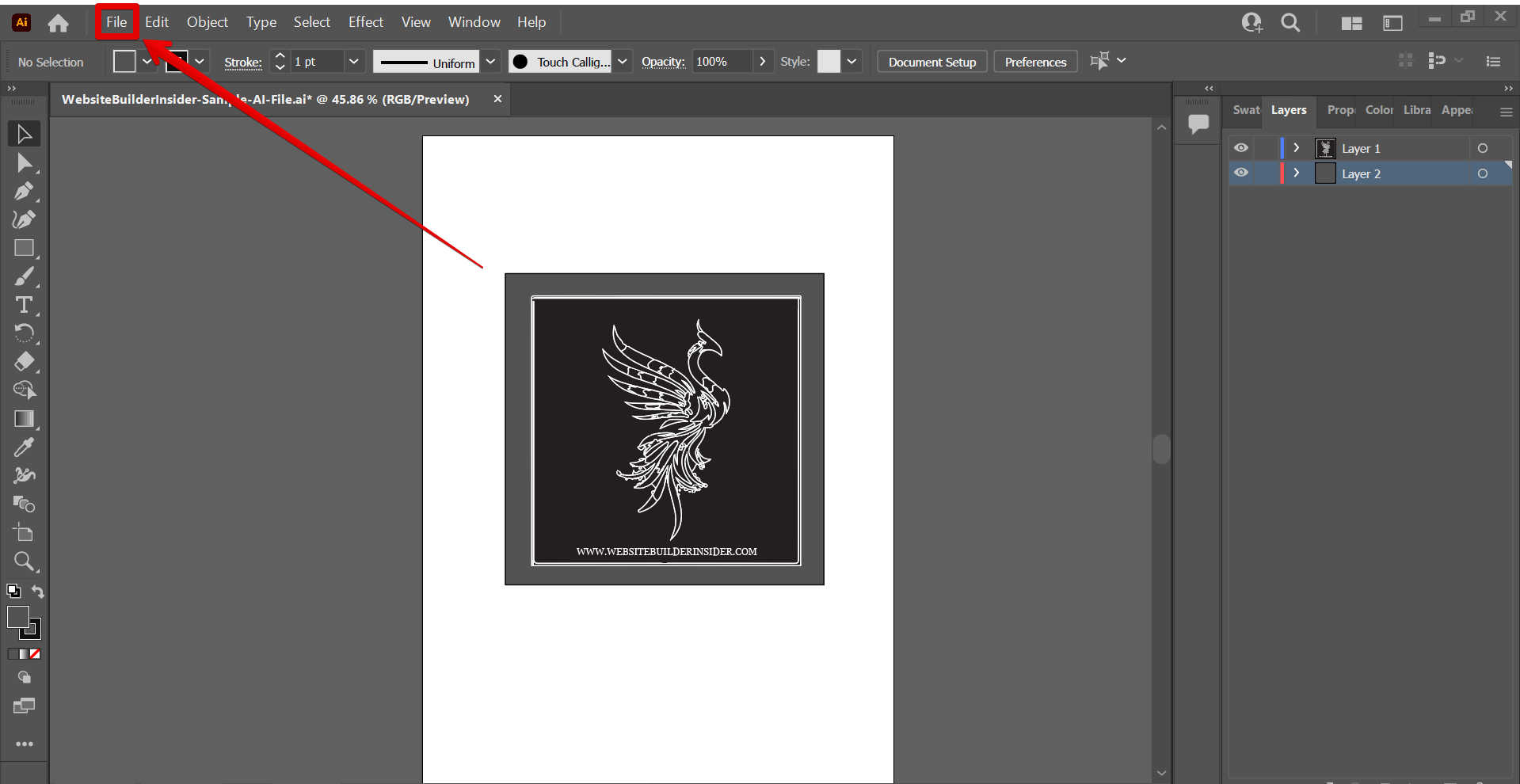
Task: Hide Layer 1 visibility eye
Action: 1240,148
